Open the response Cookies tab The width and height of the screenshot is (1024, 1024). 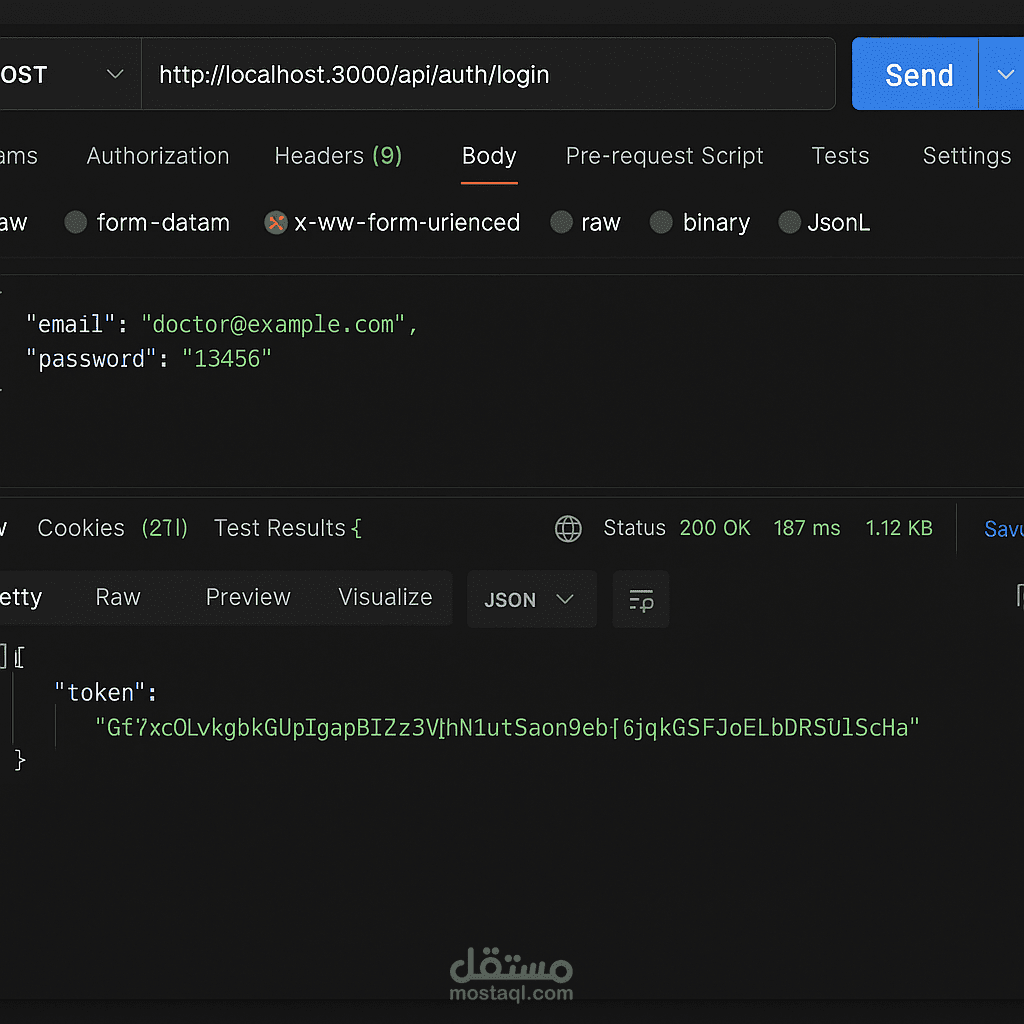(x=81, y=528)
